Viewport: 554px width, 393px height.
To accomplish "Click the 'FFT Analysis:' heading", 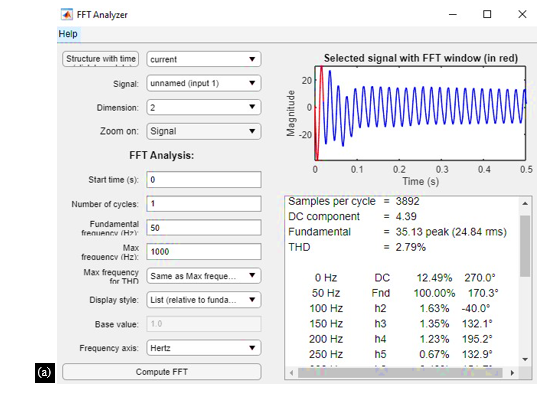I will [161, 156].
